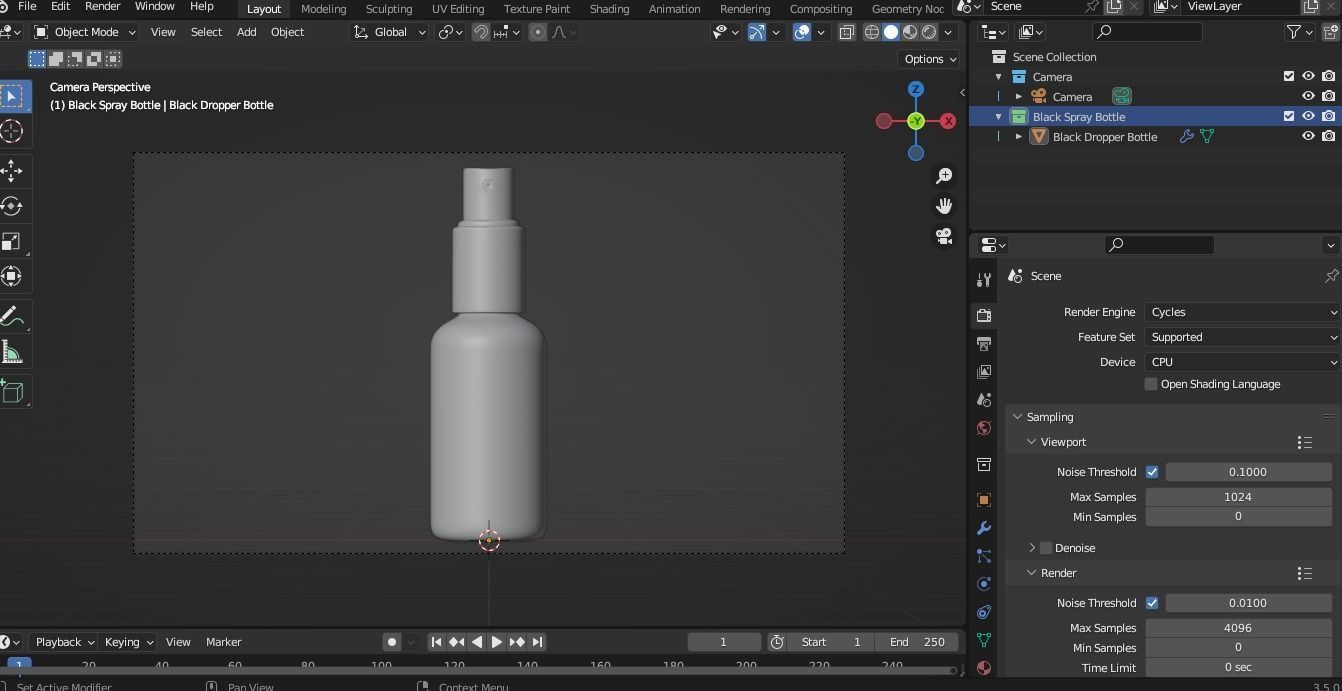Open Global transform orientation dropdown

click(x=389, y=32)
